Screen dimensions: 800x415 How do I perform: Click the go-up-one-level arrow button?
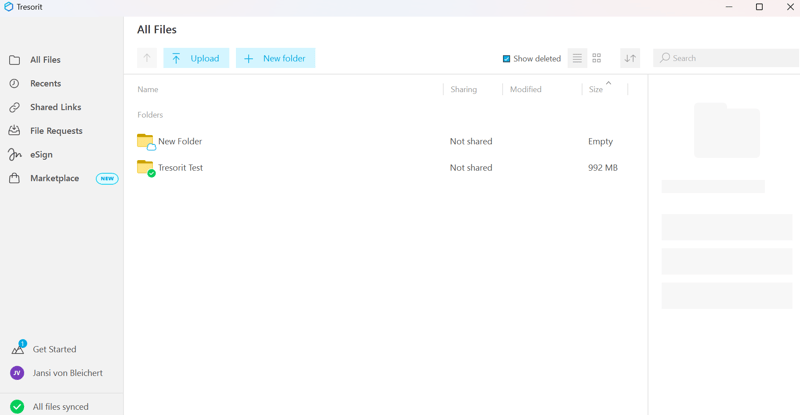[x=147, y=58]
